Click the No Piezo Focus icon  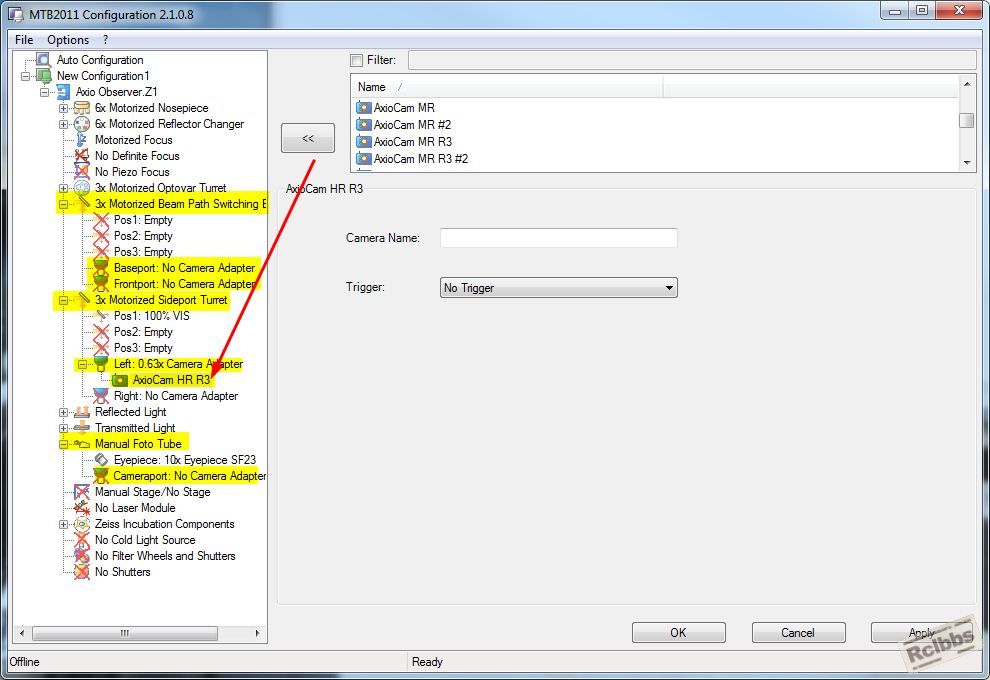(x=81, y=172)
